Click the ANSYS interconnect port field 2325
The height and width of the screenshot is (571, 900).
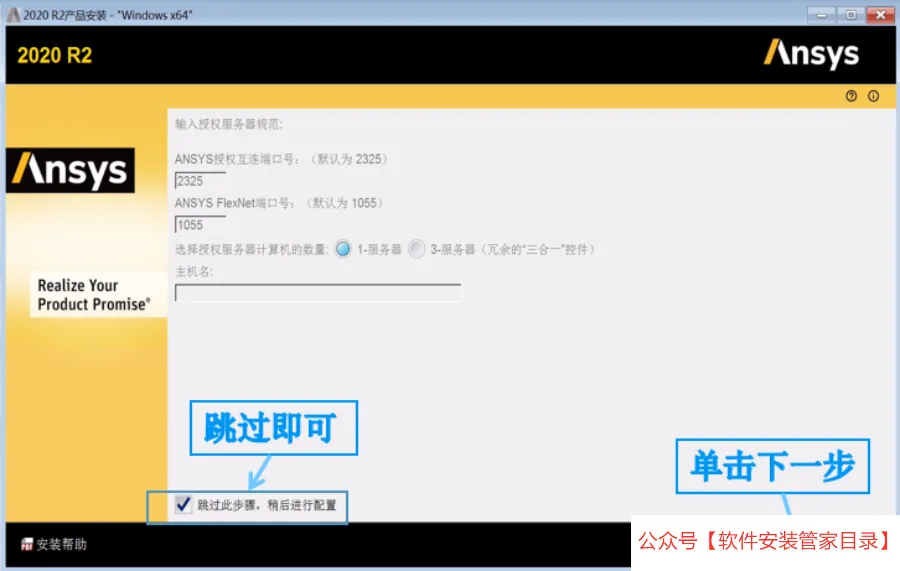click(x=200, y=181)
